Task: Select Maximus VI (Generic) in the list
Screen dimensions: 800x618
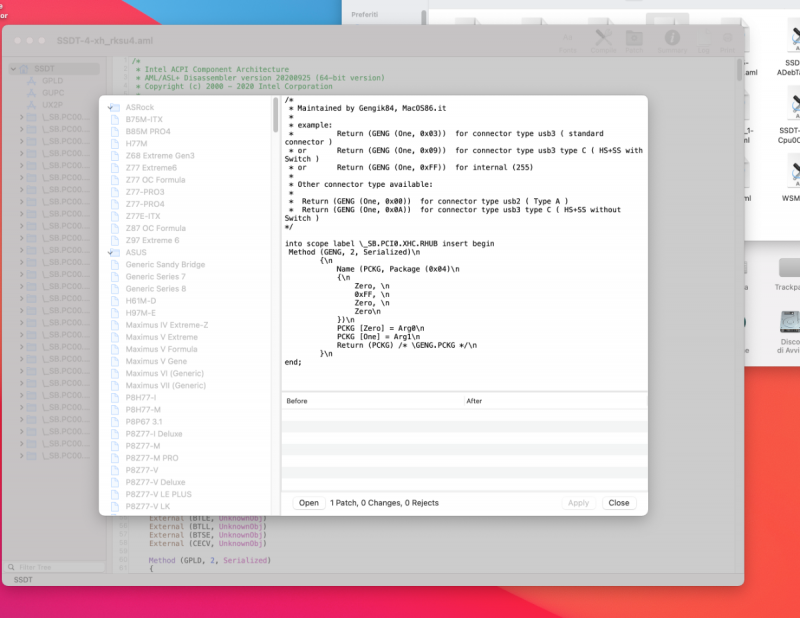Action: pyautogui.click(x=165, y=373)
